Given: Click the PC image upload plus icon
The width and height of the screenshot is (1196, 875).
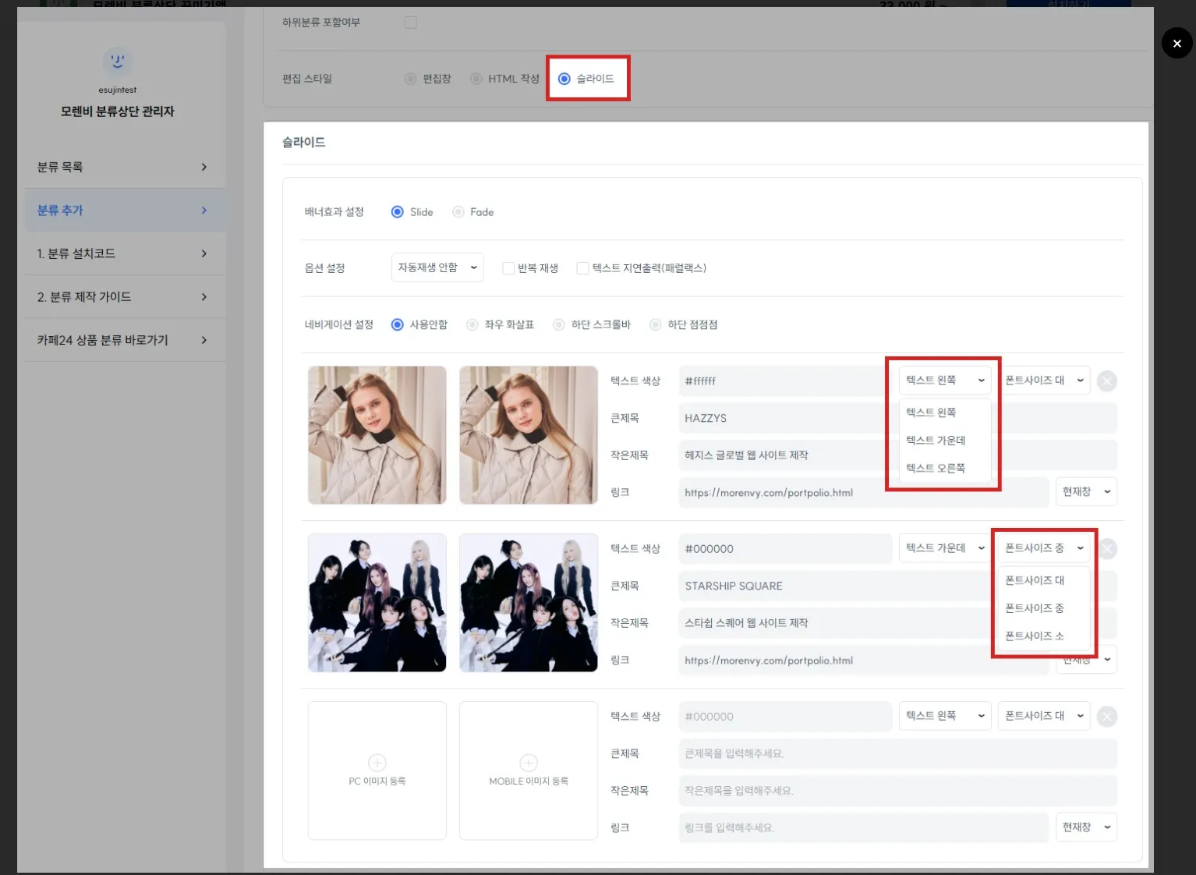Looking at the screenshot, I should pyautogui.click(x=377, y=762).
